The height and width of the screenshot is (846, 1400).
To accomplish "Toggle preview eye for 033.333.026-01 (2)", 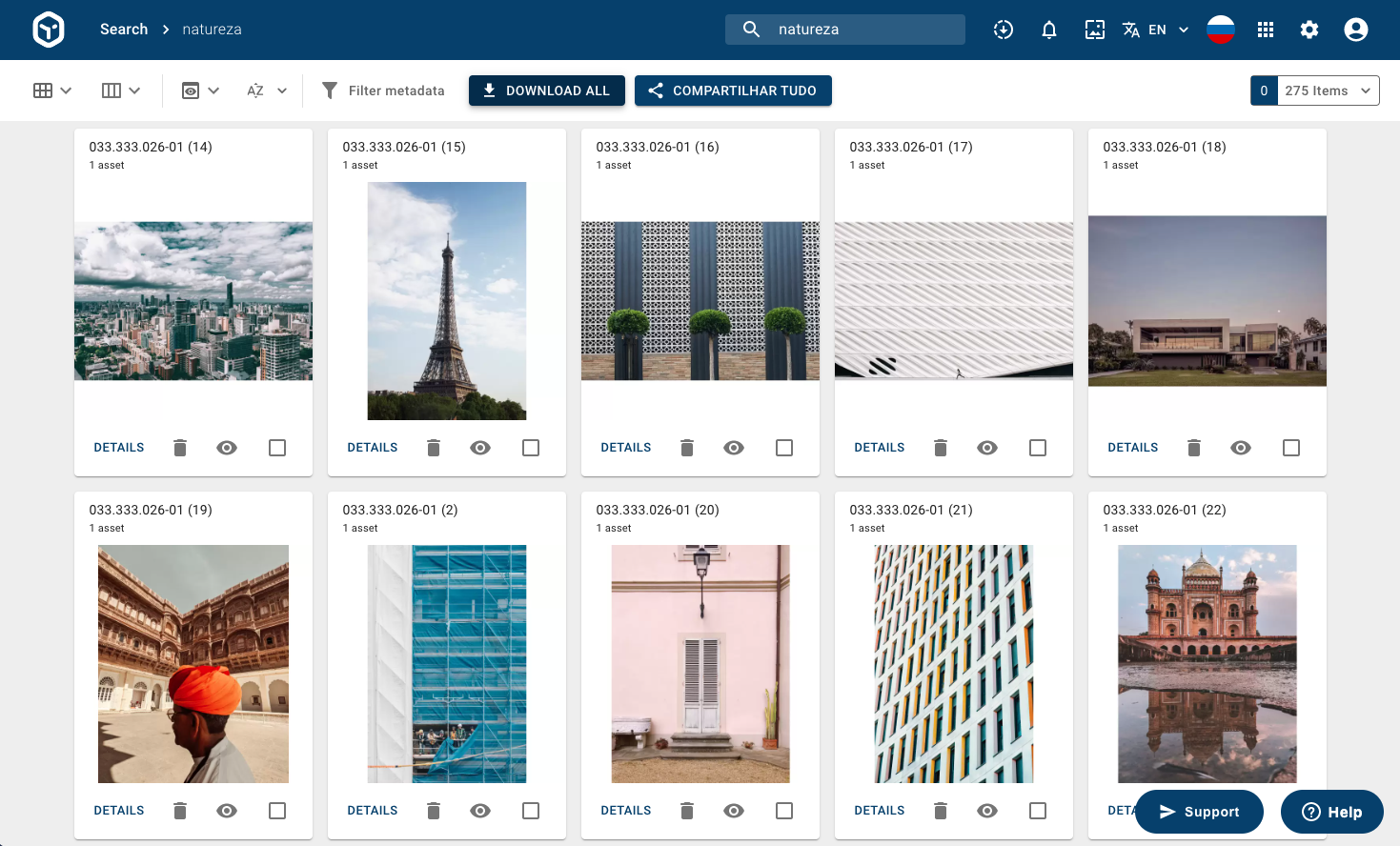I will 480,811.
